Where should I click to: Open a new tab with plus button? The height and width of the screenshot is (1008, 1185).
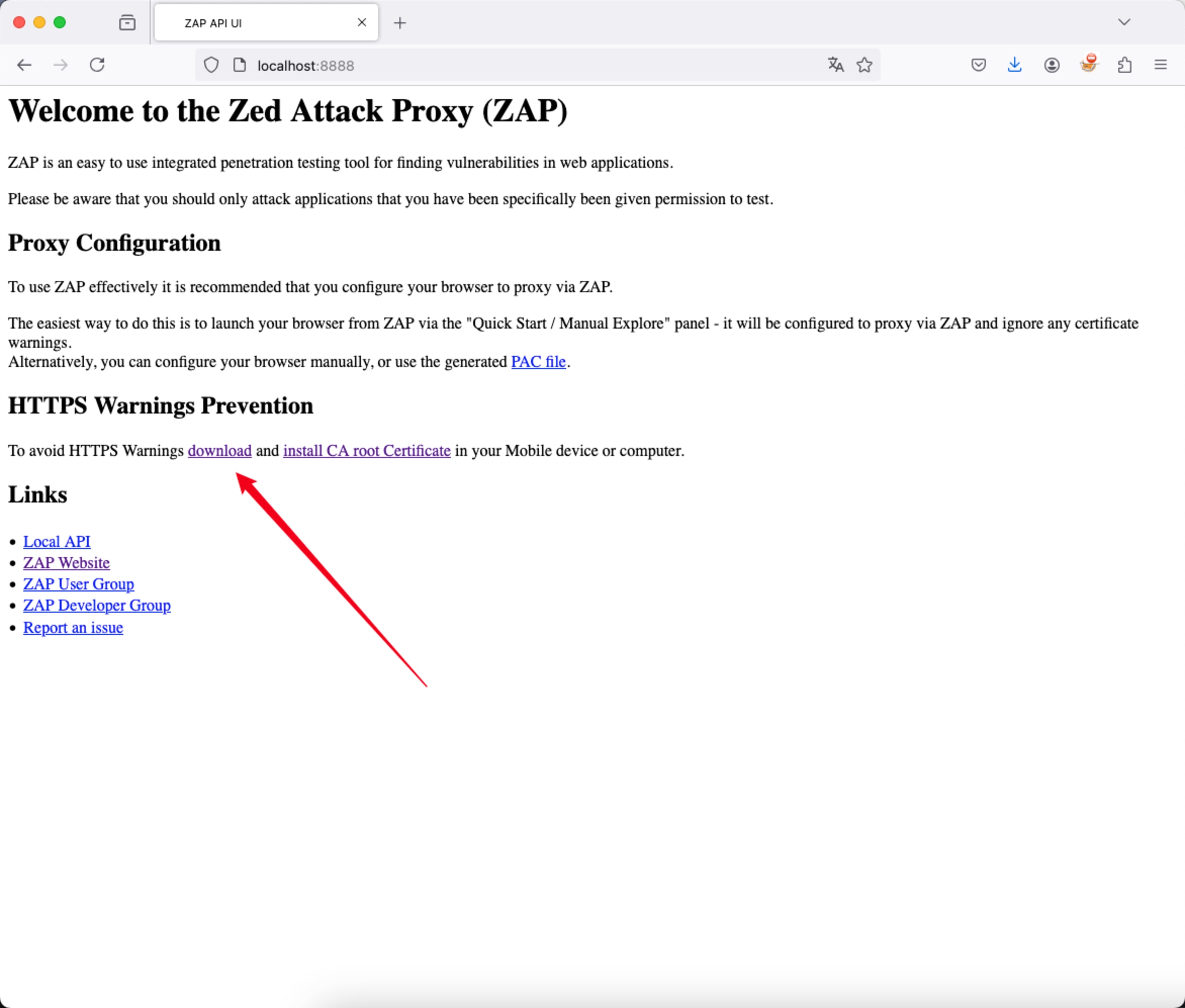(x=400, y=23)
